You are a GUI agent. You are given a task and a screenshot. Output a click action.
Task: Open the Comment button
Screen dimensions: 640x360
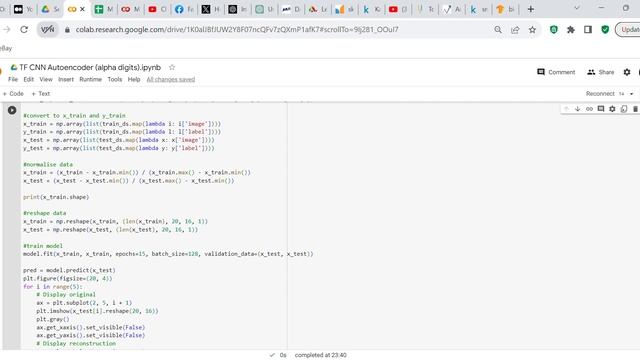pos(556,72)
